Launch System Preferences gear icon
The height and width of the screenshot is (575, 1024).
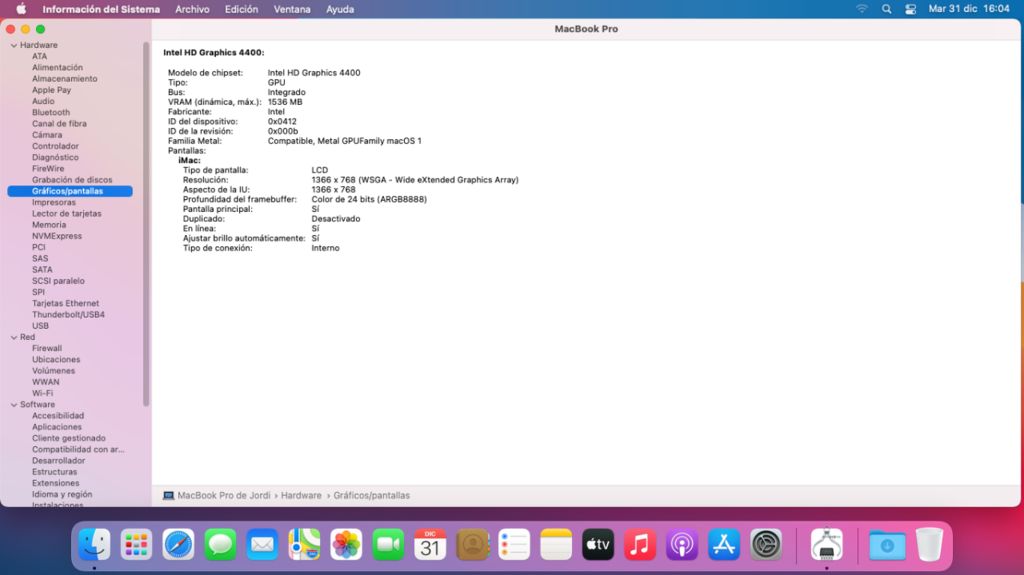pyautogui.click(x=766, y=545)
